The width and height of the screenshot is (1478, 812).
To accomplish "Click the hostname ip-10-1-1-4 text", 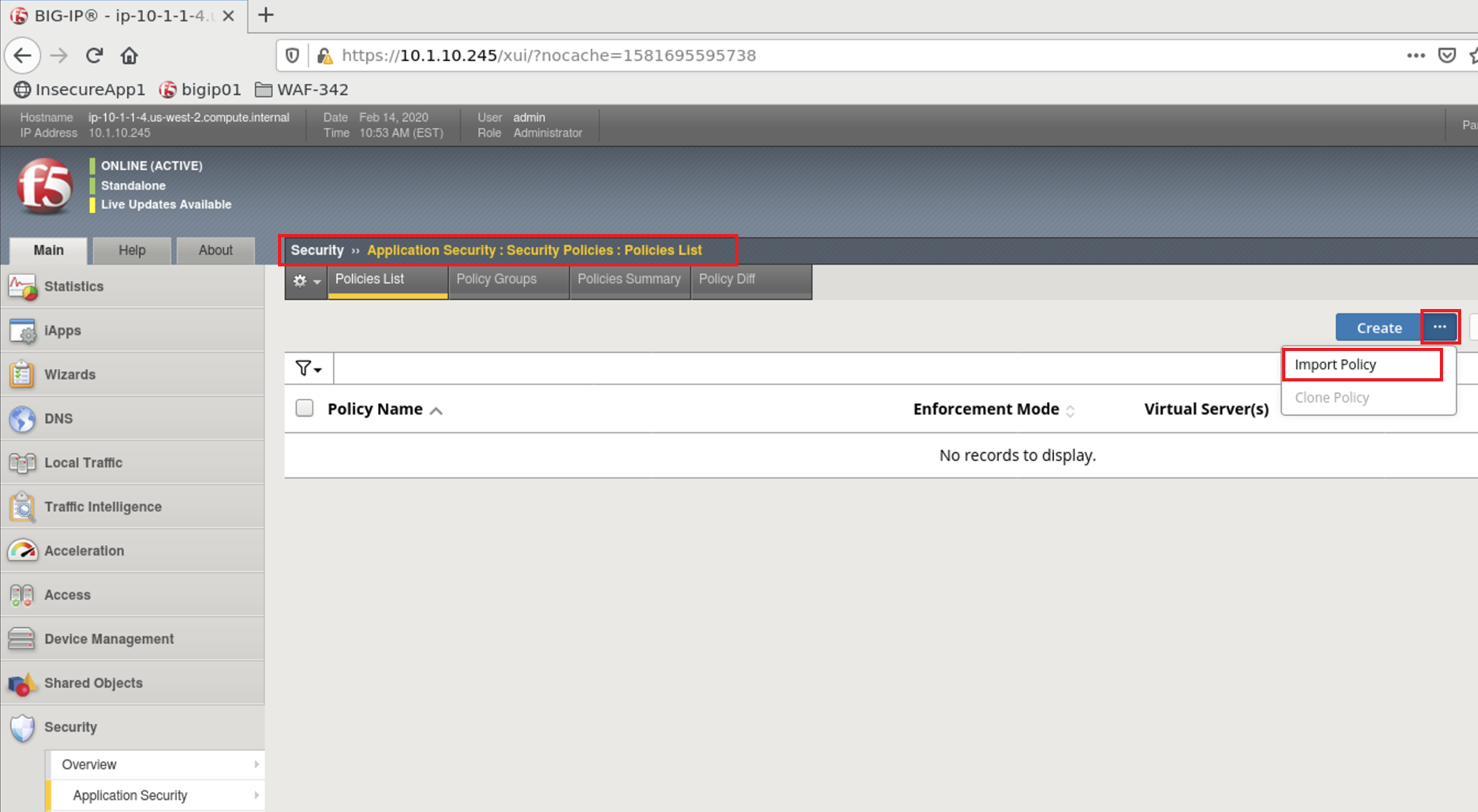I will coord(189,117).
